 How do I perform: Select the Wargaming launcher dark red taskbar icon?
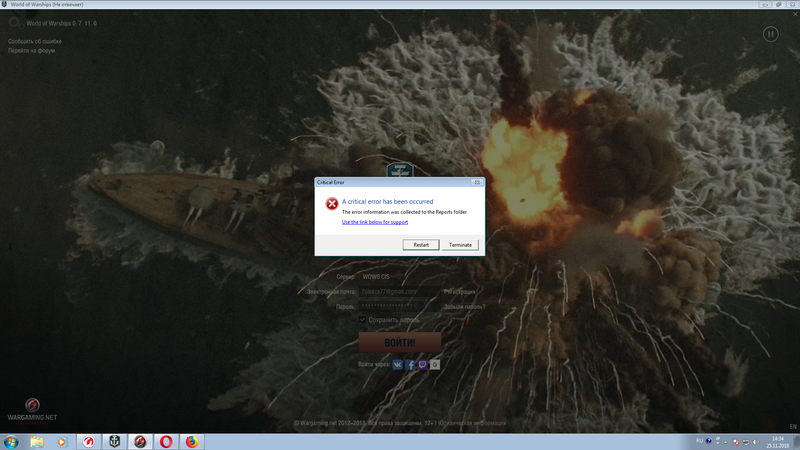pos(140,442)
